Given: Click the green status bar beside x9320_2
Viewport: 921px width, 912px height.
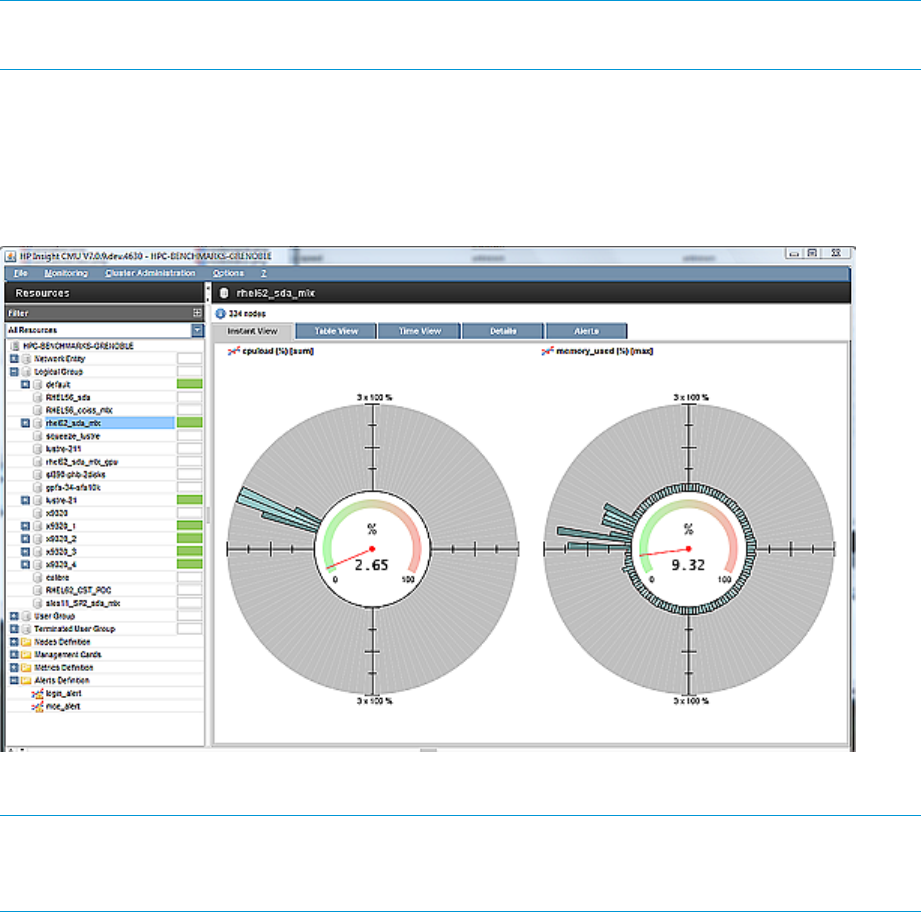Looking at the screenshot, I should tap(190, 538).
